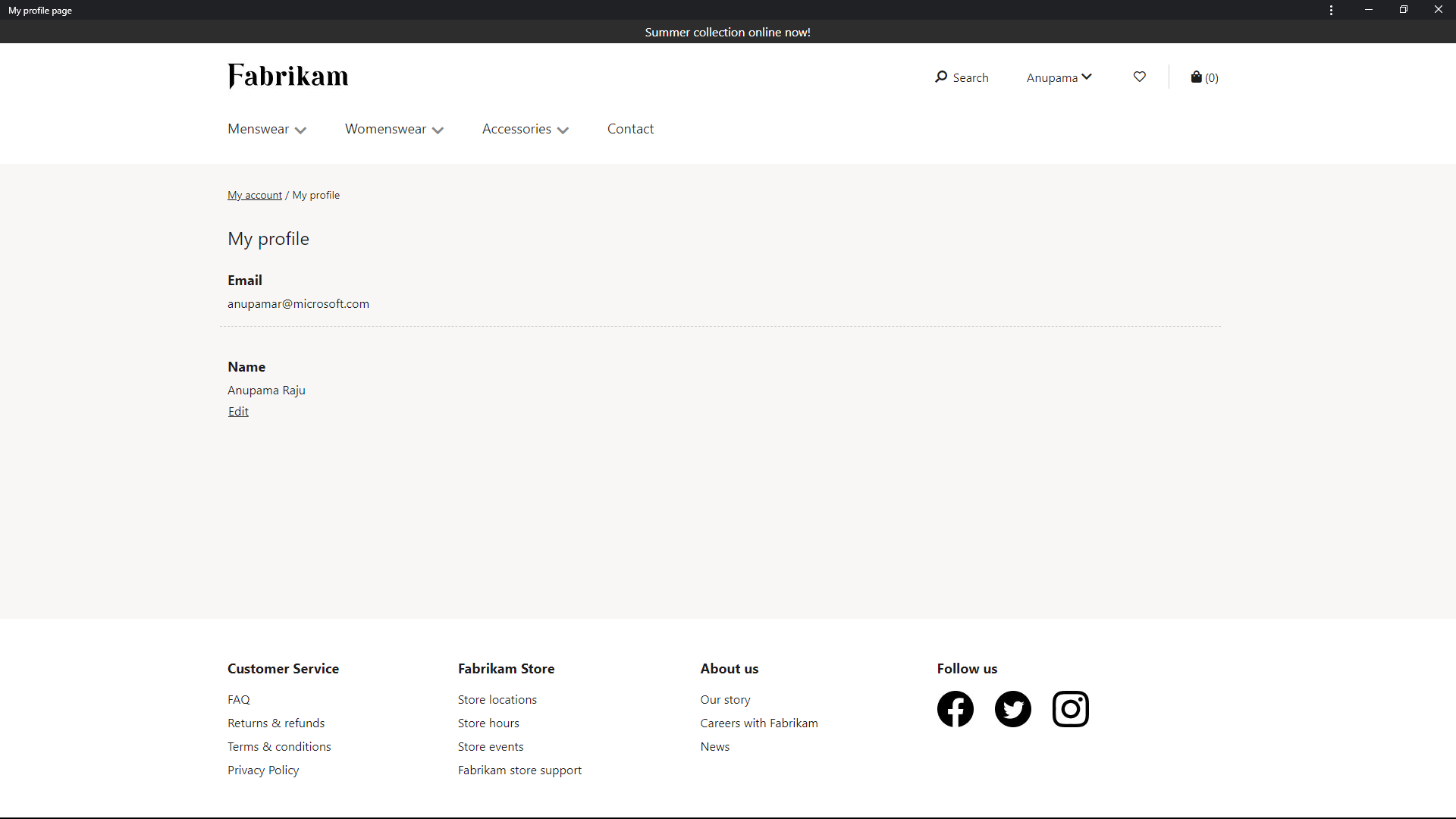This screenshot has width=1456, height=819.
Task: Click the Privacy Policy link
Action: (263, 769)
